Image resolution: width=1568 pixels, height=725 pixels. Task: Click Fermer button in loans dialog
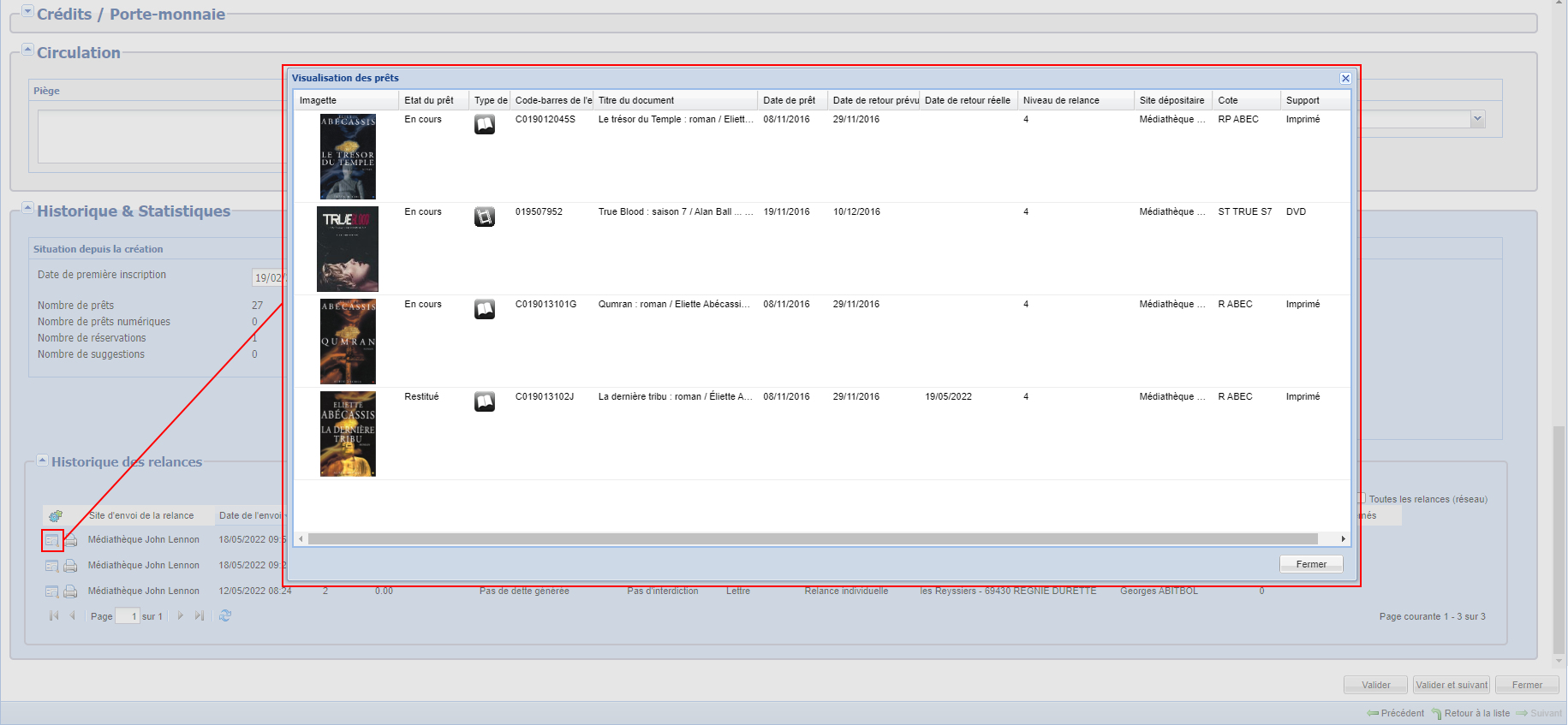(1310, 564)
